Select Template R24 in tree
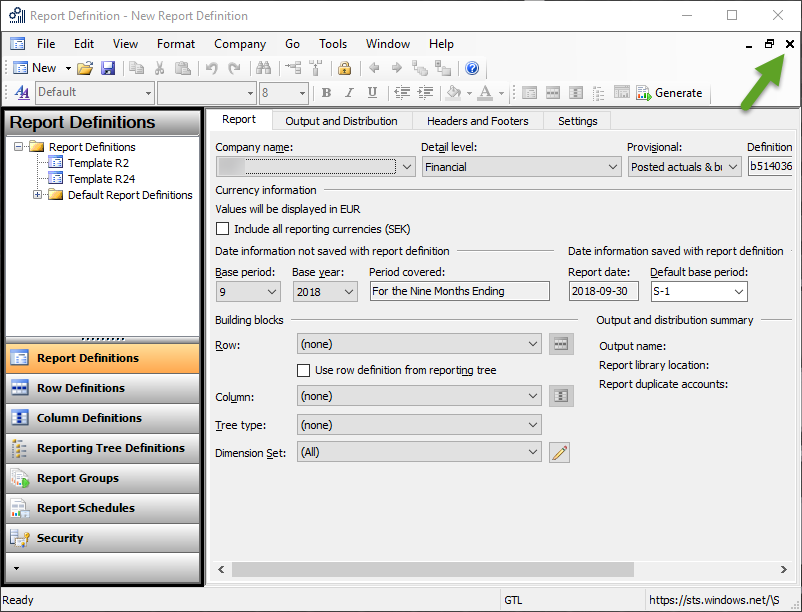This screenshot has height=612, width=802. click(101, 179)
